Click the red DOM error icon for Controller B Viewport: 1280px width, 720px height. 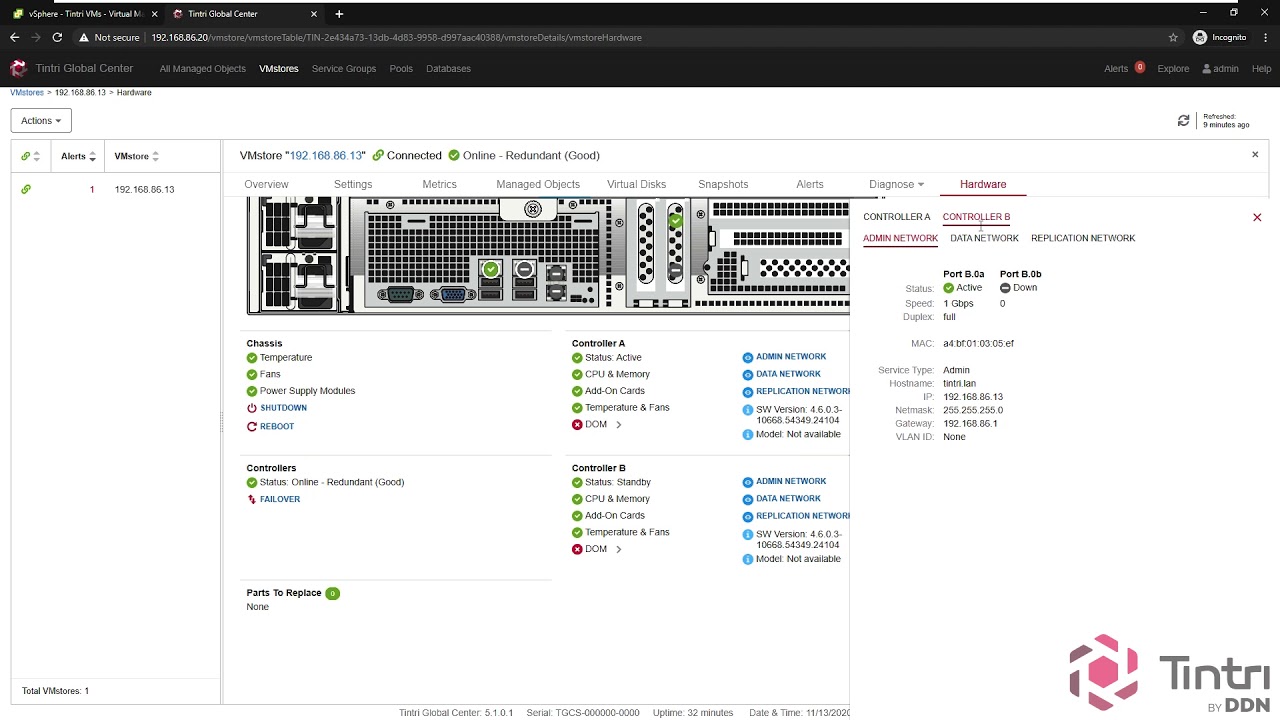click(577, 549)
